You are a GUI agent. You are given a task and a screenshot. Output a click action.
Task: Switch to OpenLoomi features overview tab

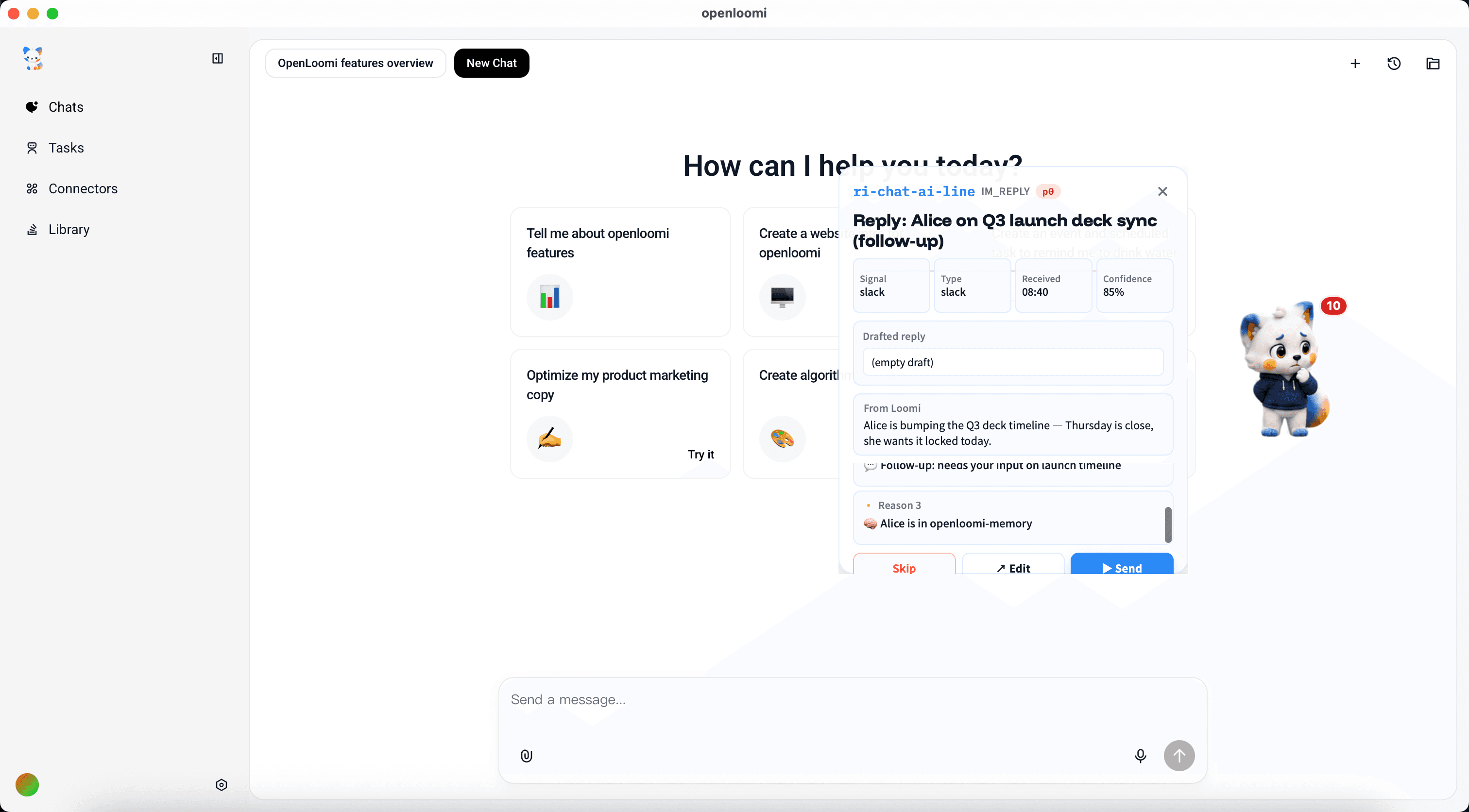tap(355, 63)
